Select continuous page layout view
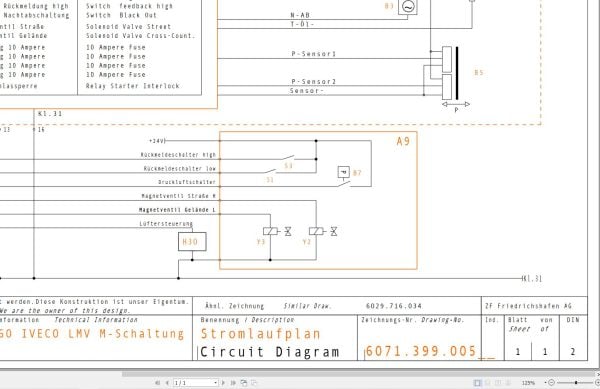The height and width of the screenshot is (389, 600). click(x=488, y=382)
